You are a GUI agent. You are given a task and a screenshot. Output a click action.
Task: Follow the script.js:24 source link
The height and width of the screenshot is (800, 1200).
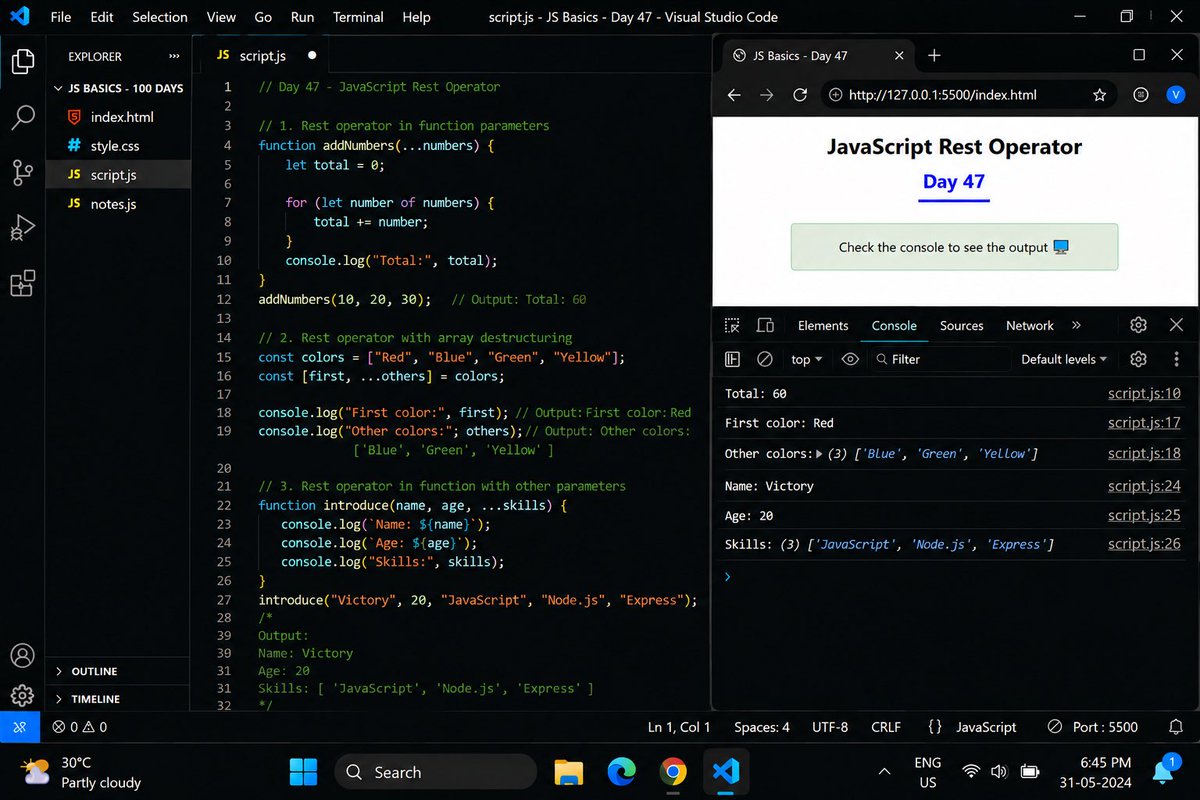[1144, 486]
